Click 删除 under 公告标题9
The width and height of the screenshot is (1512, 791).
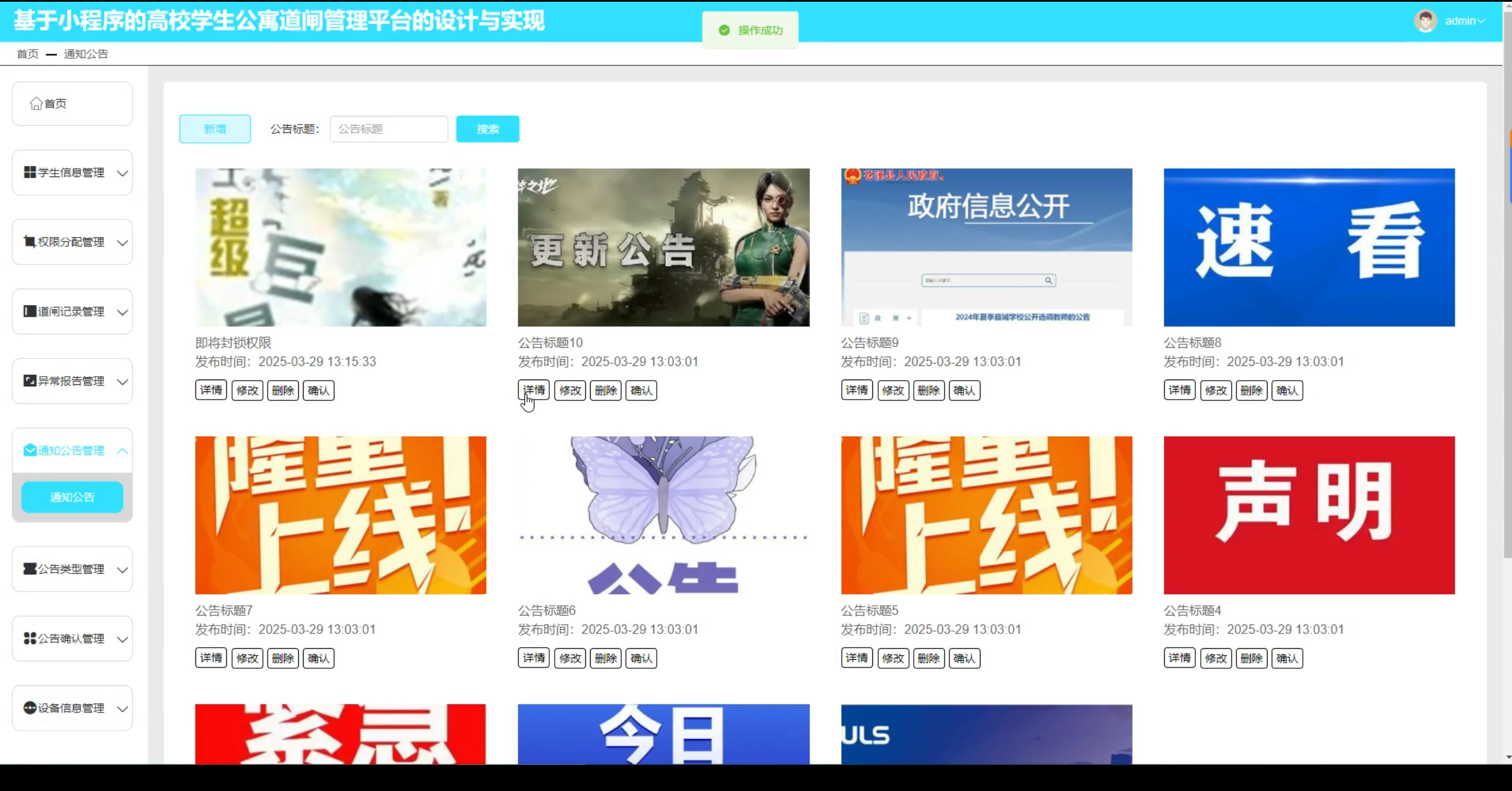[x=928, y=390]
